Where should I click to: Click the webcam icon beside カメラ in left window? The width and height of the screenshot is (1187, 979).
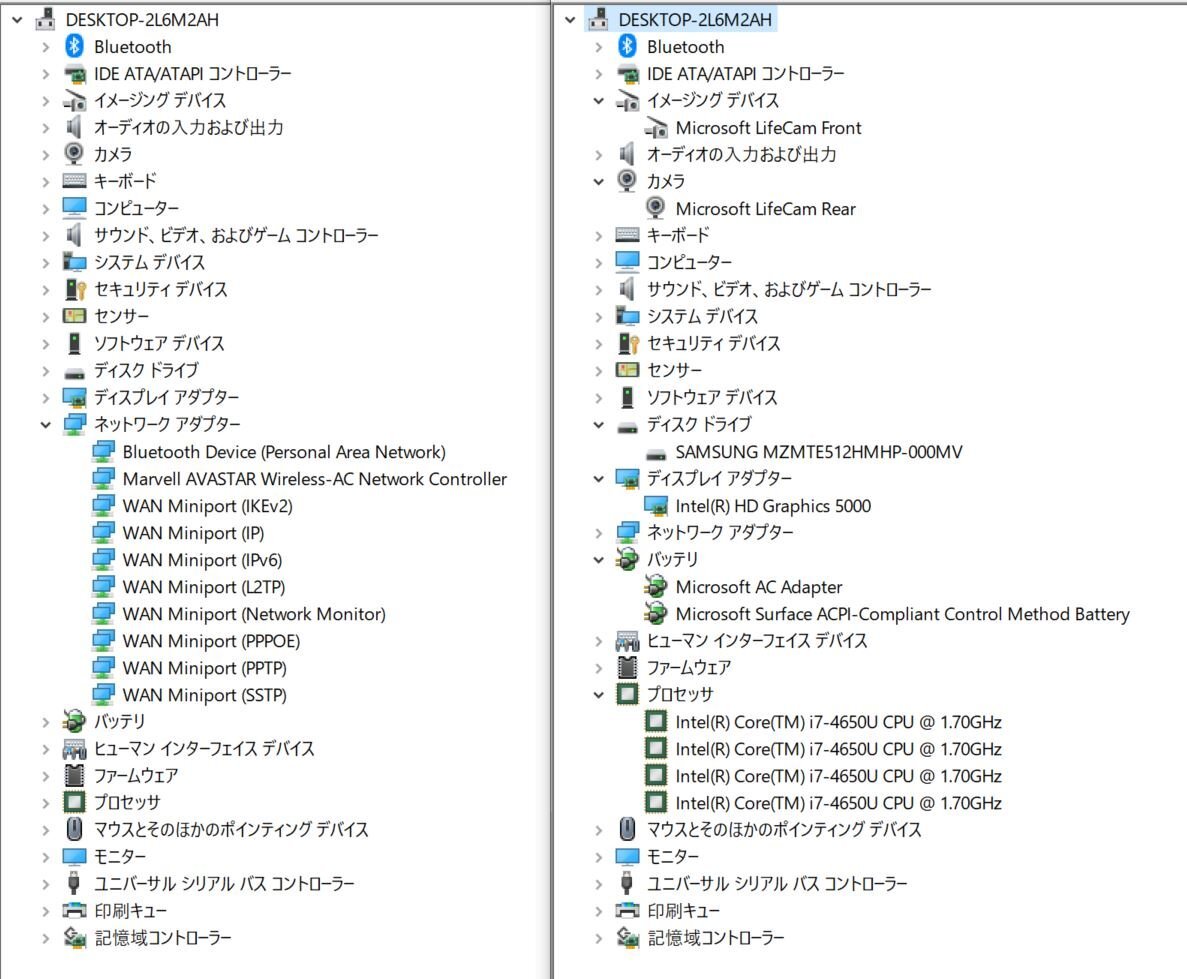click(74, 154)
